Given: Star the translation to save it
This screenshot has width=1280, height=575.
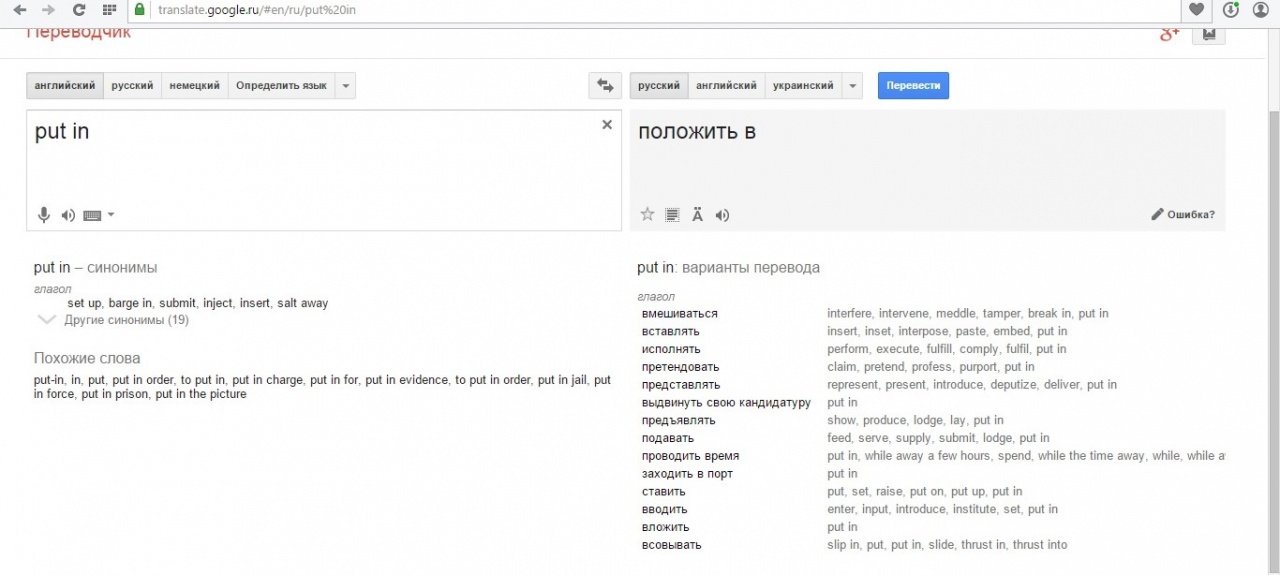Looking at the screenshot, I should 647,215.
